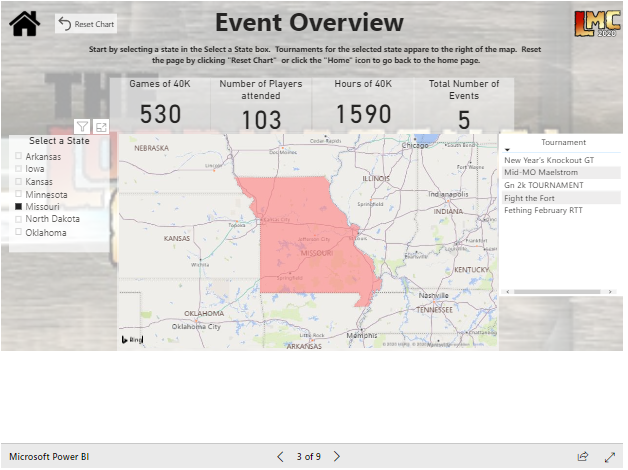Screen dimensions: 628x470
Task: Click the filter icon above the state slicer
Action: point(83,127)
